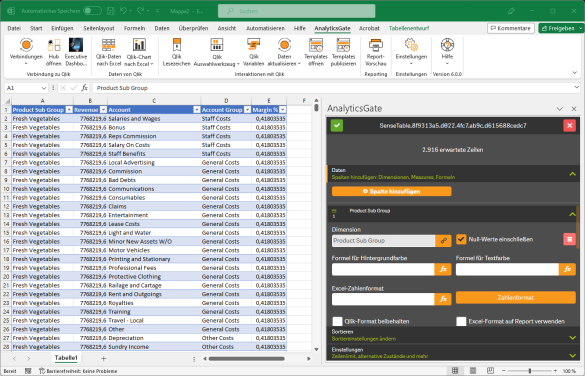Open Qlik Variablen
The image size is (585, 376).
pyautogui.click(x=254, y=51)
